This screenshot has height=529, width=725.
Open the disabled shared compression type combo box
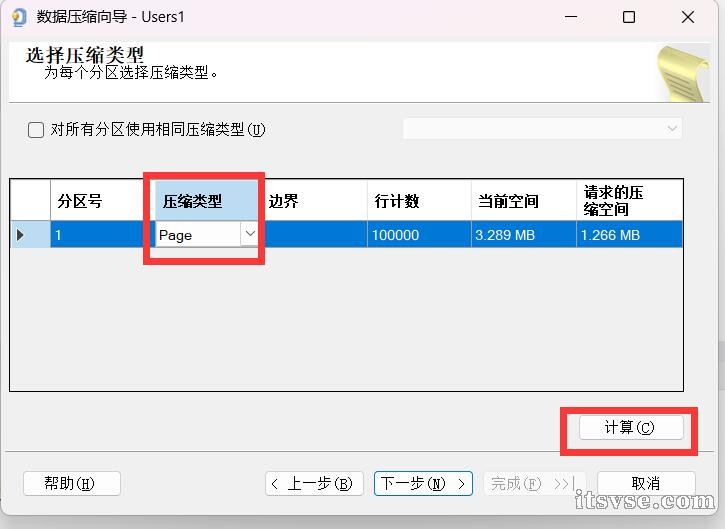(x=543, y=128)
